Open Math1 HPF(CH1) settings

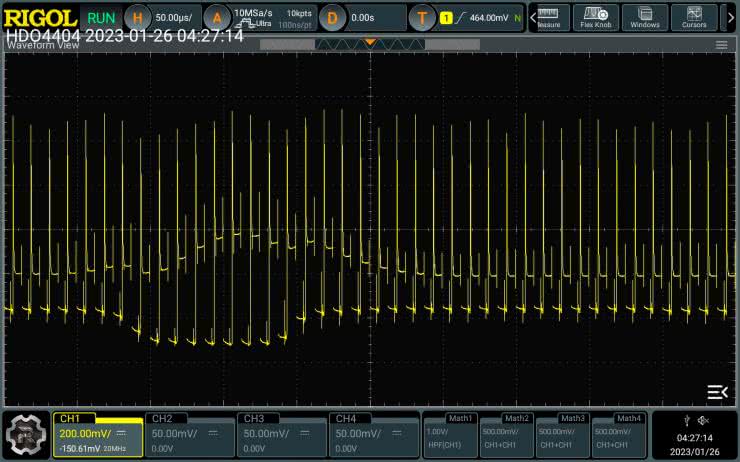click(x=451, y=435)
